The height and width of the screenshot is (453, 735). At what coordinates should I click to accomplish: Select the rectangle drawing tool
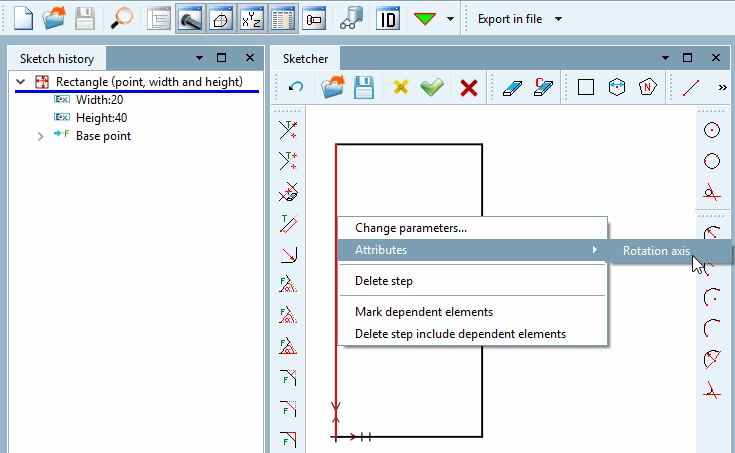click(x=585, y=87)
